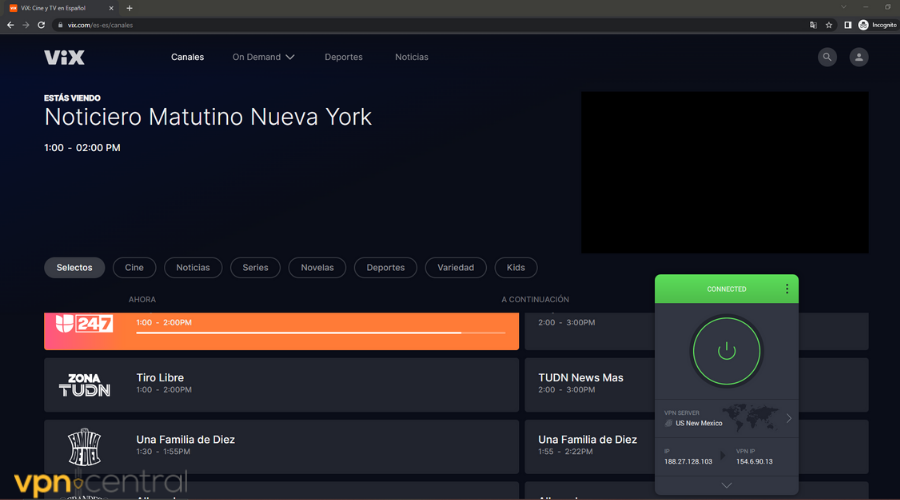Open a new browser tab
900x500 pixels.
(129, 7)
